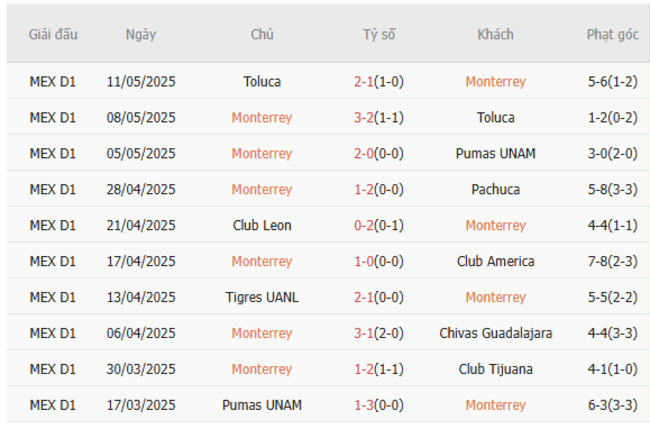Select the Monterrey link in the 28/04/2025 row
The image size is (650, 429).
coord(262,190)
